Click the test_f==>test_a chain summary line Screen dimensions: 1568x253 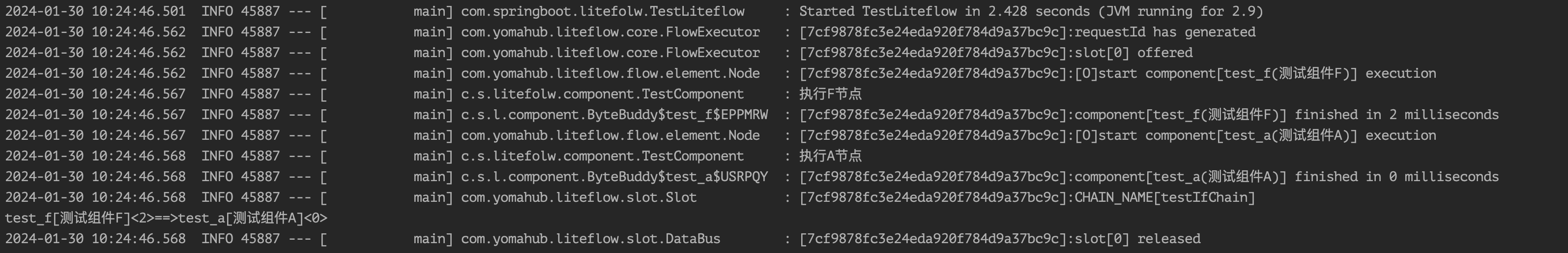point(166,218)
